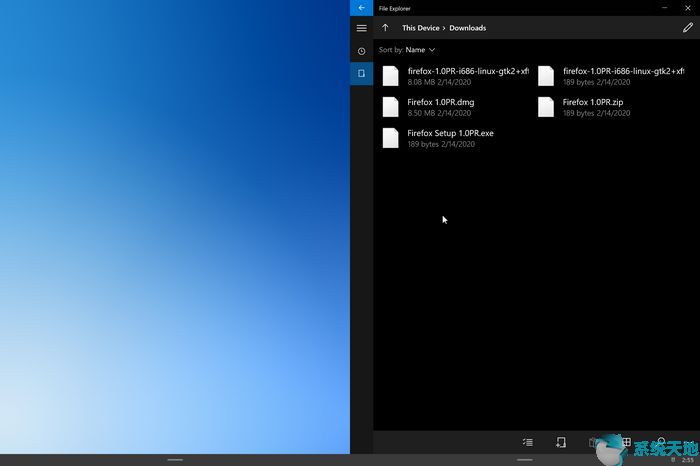The height and width of the screenshot is (466, 700).
Task: Open the Recent clock icon in sidebar
Action: pyautogui.click(x=362, y=51)
